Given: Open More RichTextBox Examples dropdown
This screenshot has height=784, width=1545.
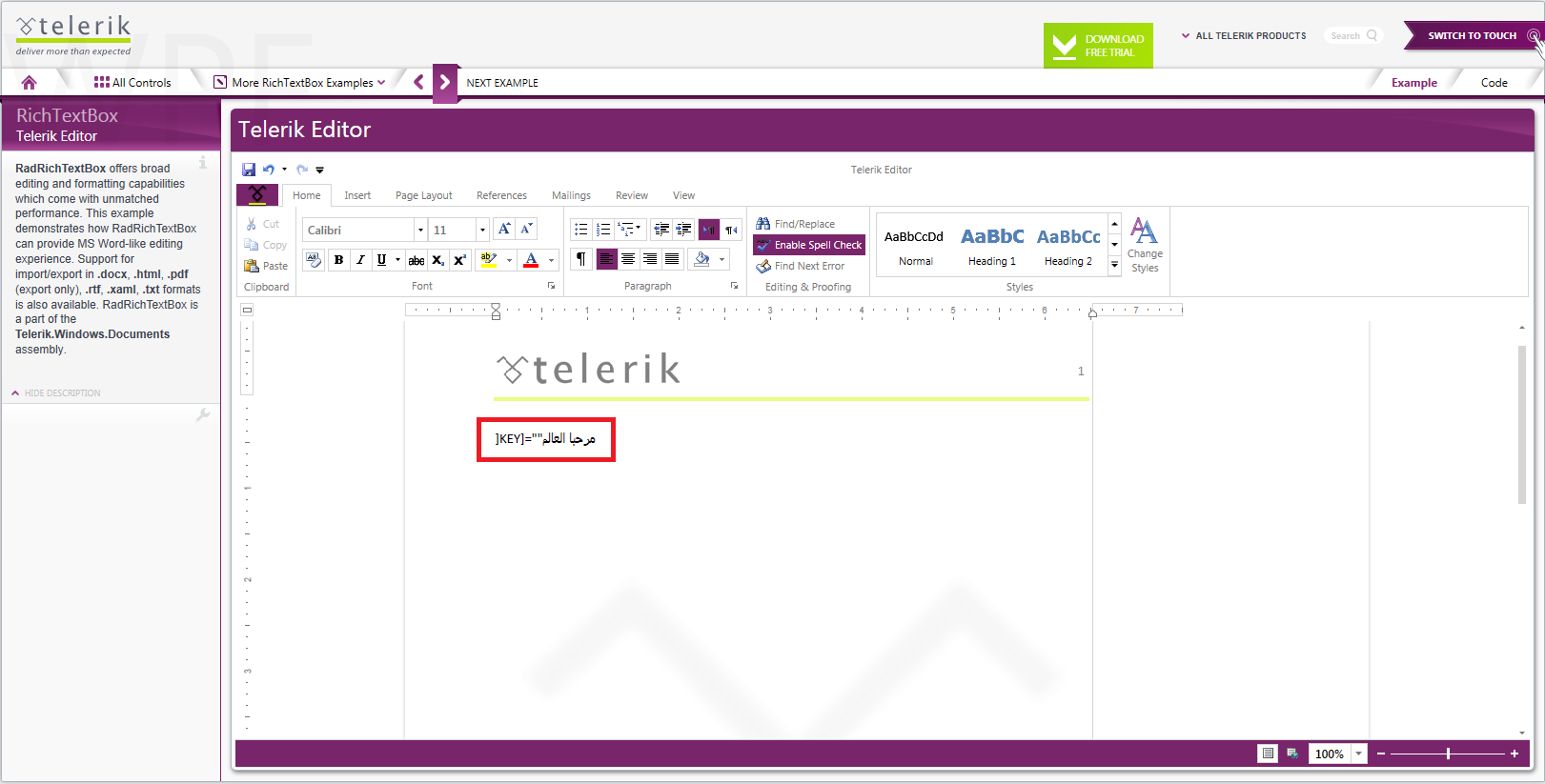Looking at the screenshot, I should point(300,83).
